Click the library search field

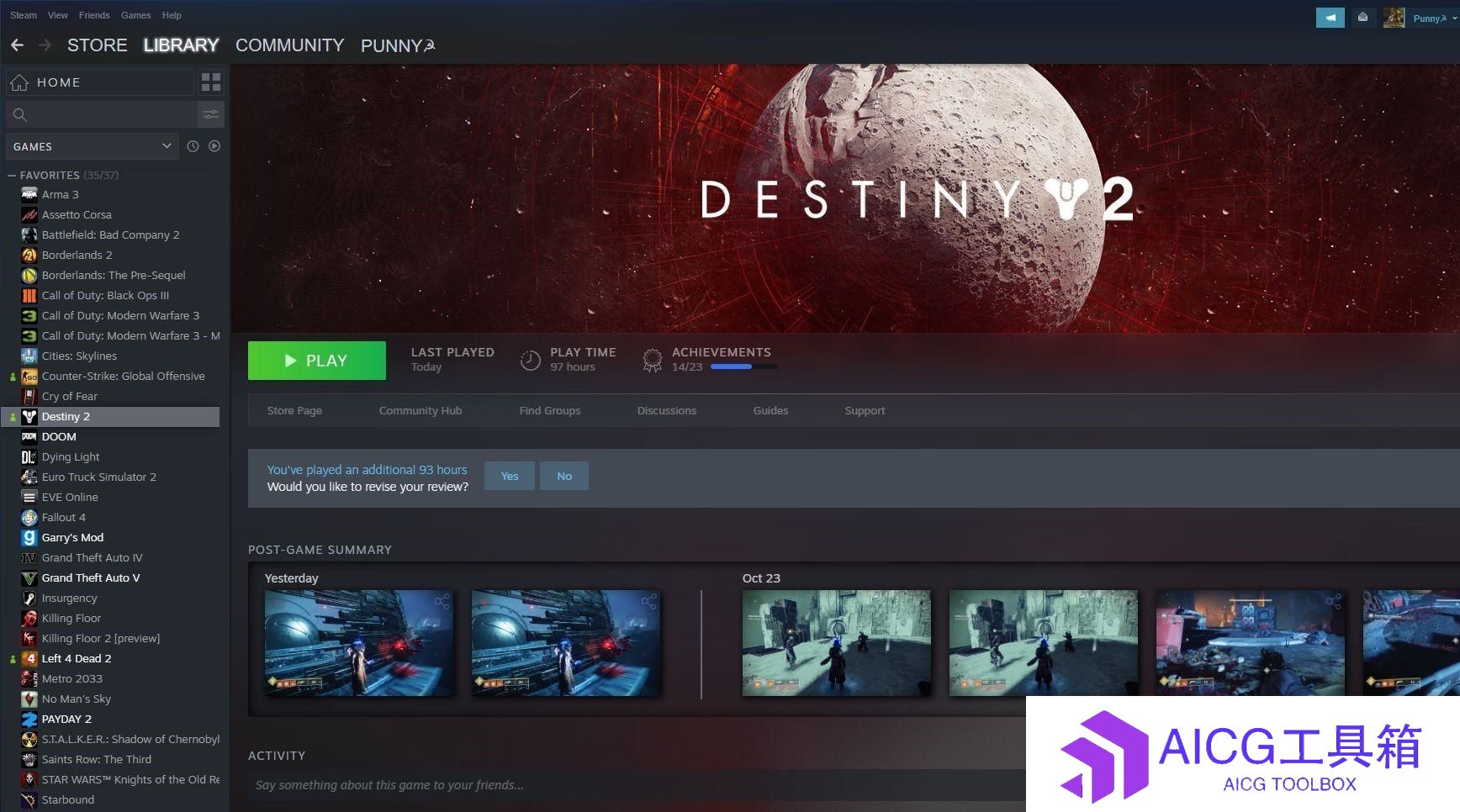point(101,114)
